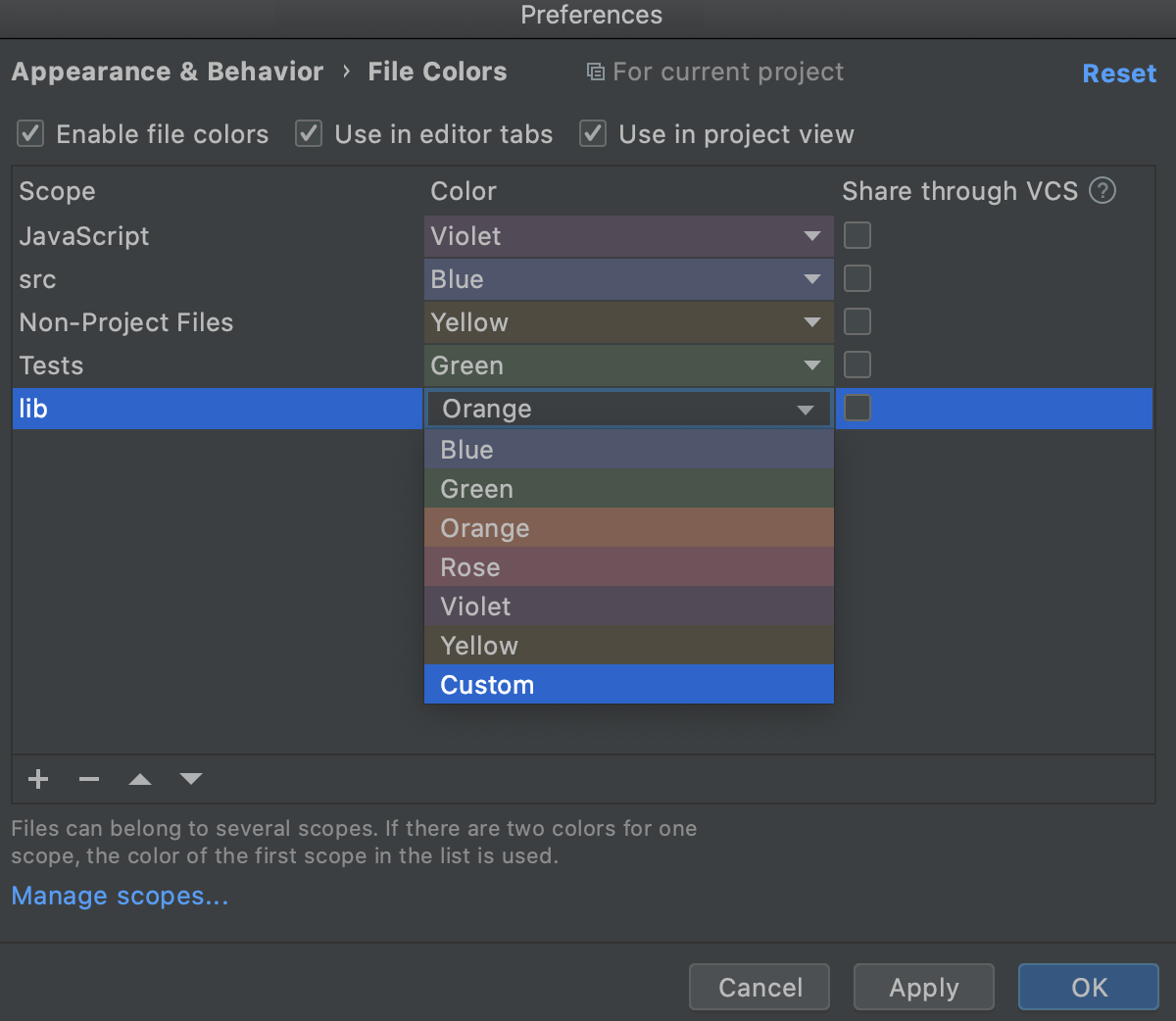Viewport: 1176px width, 1021px height.
Task: Choose Custom in the color list
Action: click(629, 685)
